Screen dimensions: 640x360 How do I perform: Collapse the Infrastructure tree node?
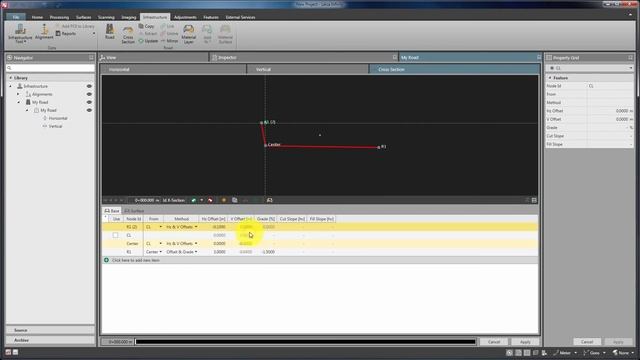tap(11, 86)
